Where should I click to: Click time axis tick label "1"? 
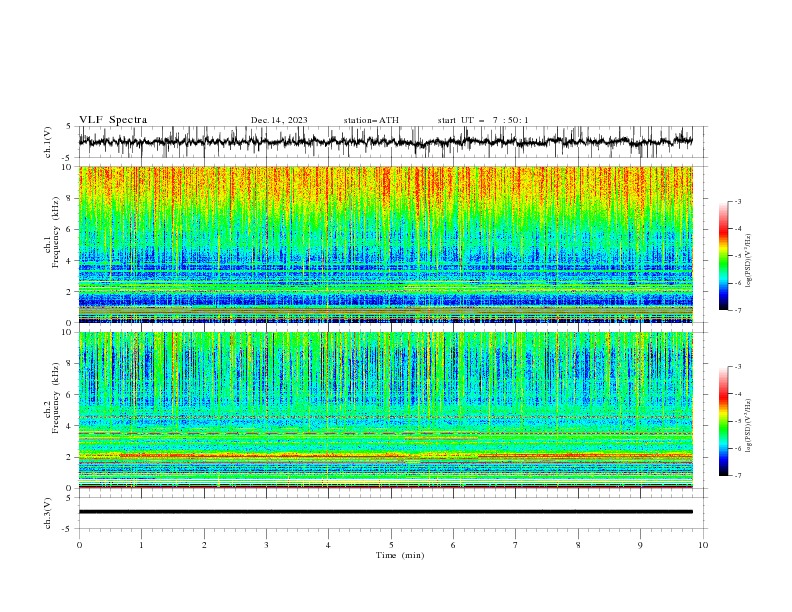[141, 545]
